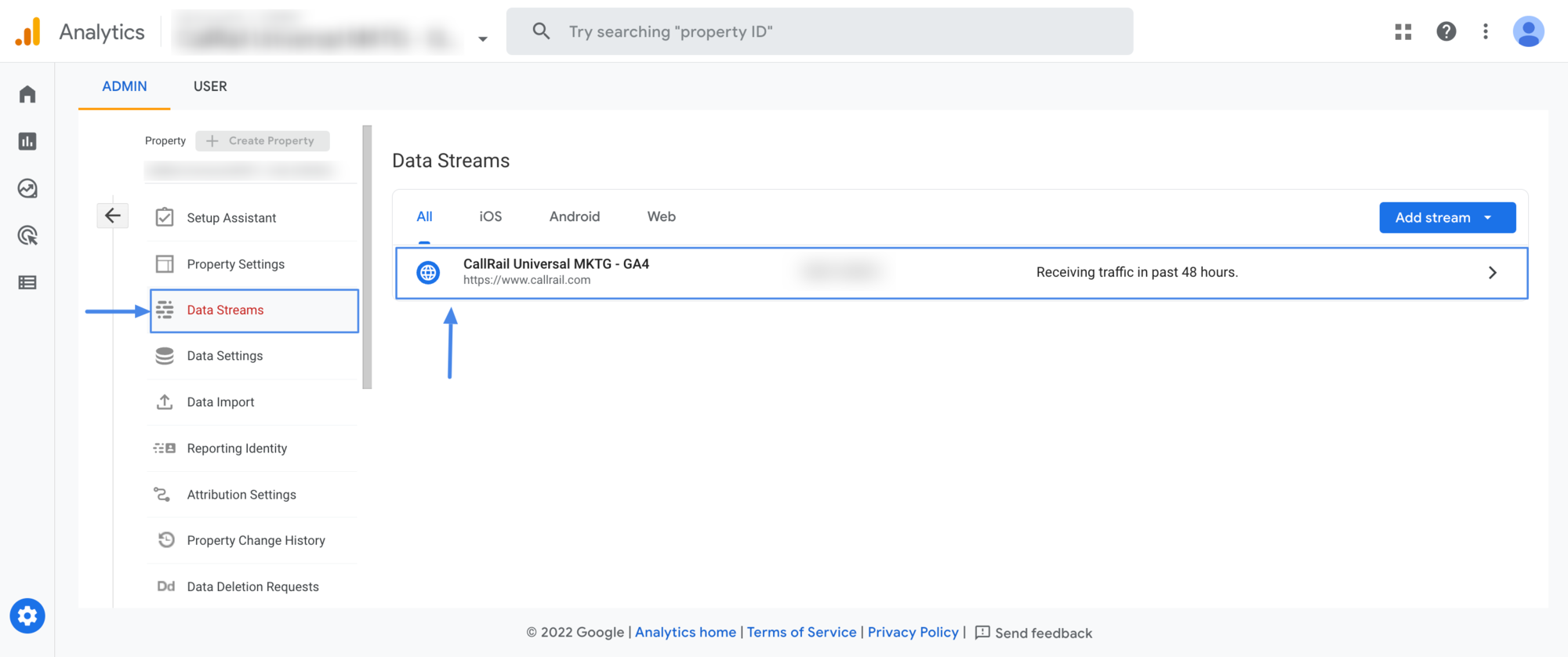Open the Advertising icon in sidebar
The image size is (1568, 657).
pyautogui.click(x=27, y=235)
